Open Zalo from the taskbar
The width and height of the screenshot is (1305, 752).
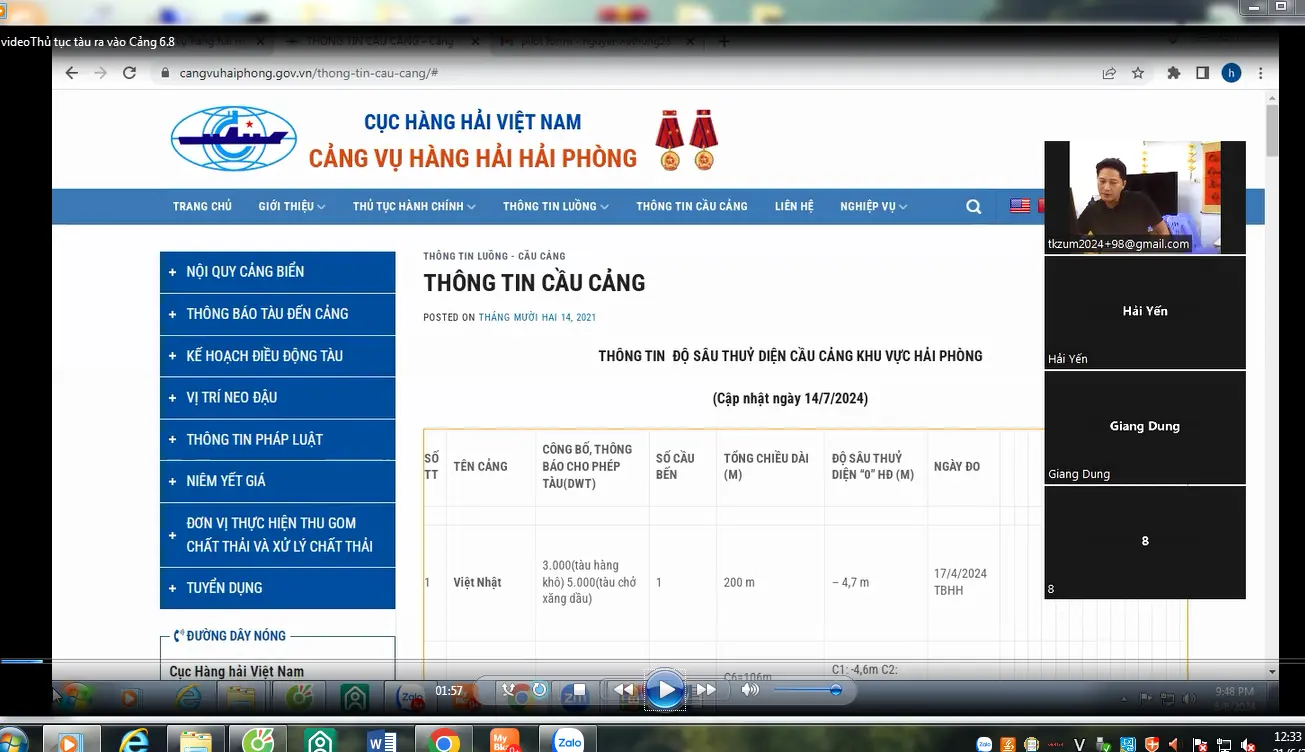click(569, 741)
